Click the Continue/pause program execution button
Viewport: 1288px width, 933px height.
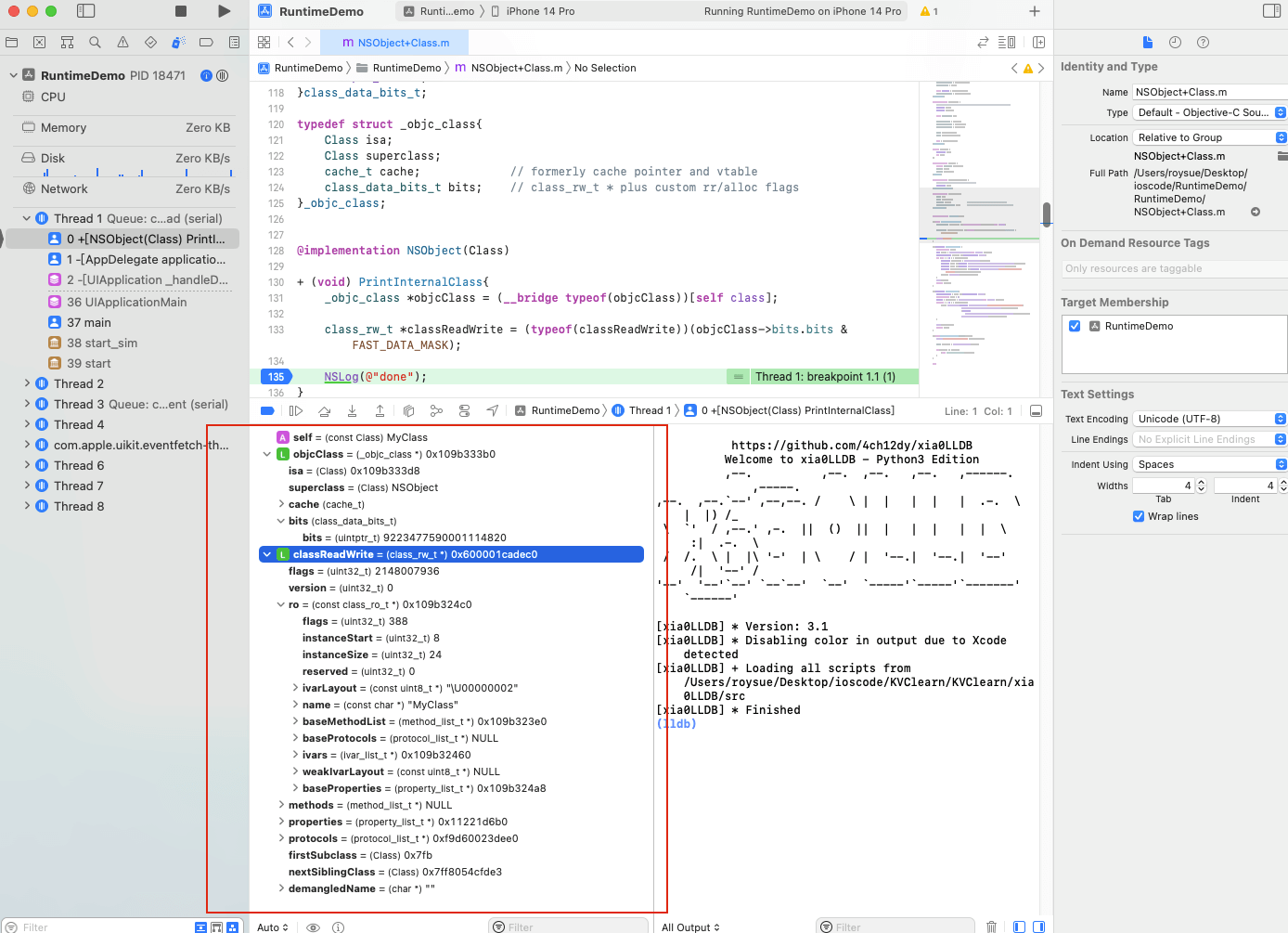tap(296, 410)
